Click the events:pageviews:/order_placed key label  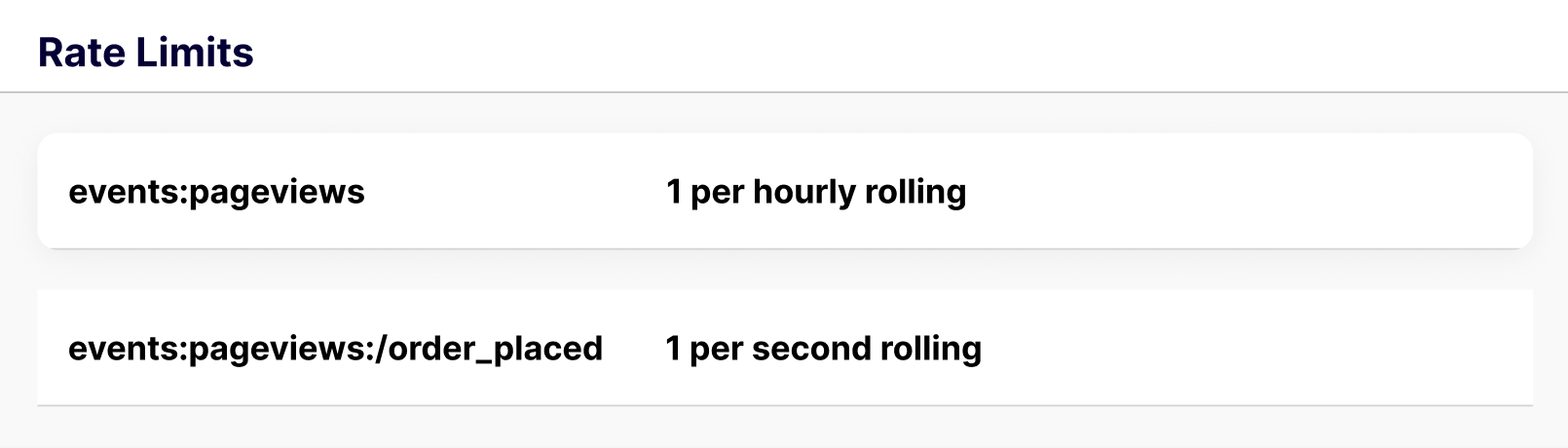335,349
